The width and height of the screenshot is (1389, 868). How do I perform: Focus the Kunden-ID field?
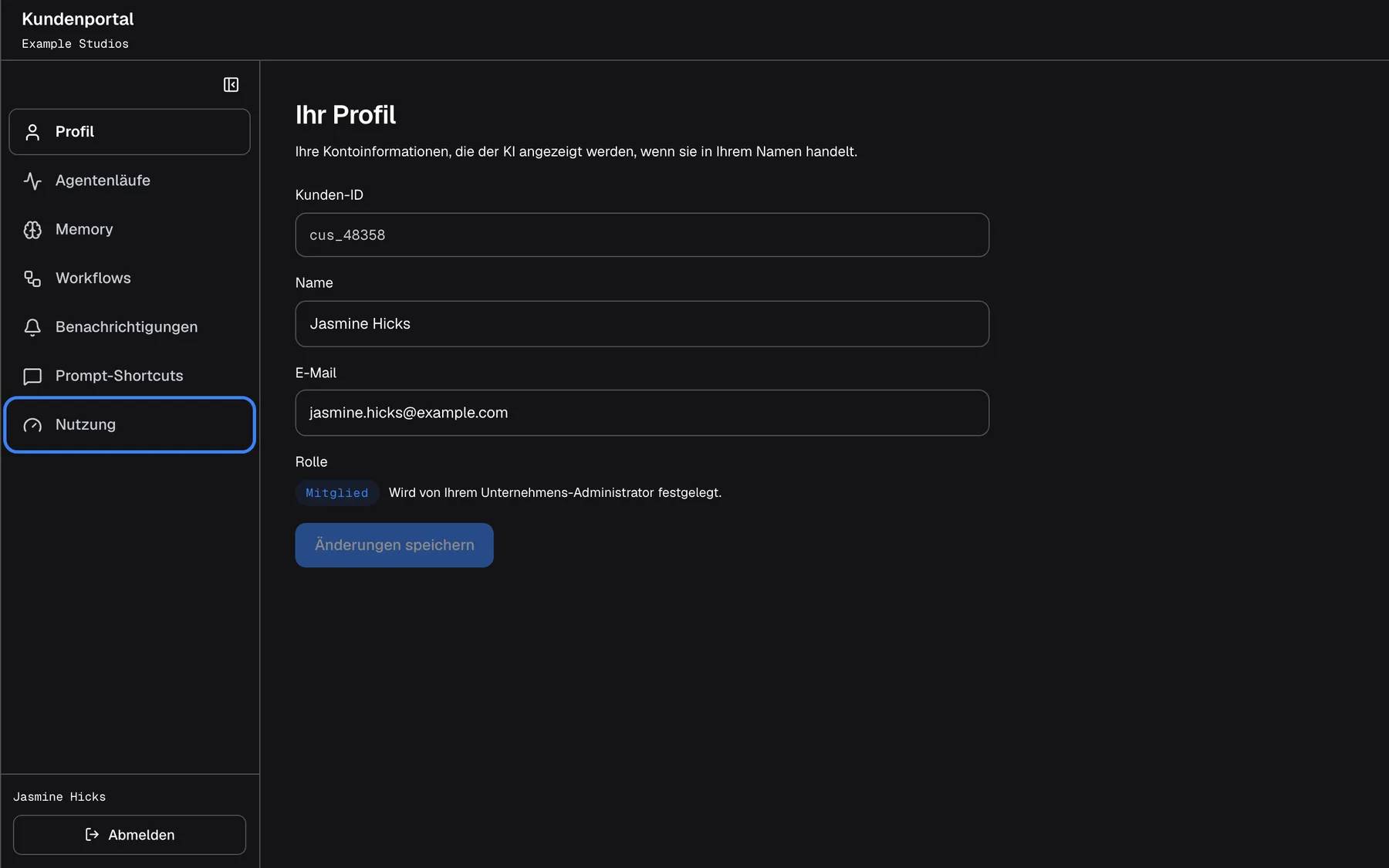point(642,235)
